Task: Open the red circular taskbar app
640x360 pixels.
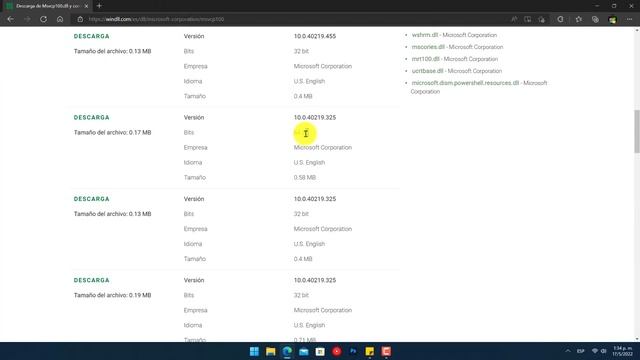Action: 337,351
